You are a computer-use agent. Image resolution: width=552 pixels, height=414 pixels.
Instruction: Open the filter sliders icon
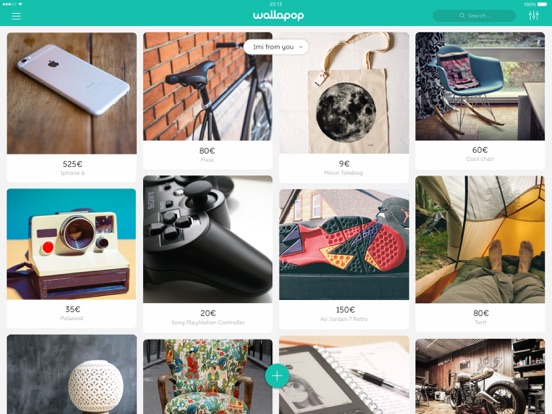tap(533, 15)
